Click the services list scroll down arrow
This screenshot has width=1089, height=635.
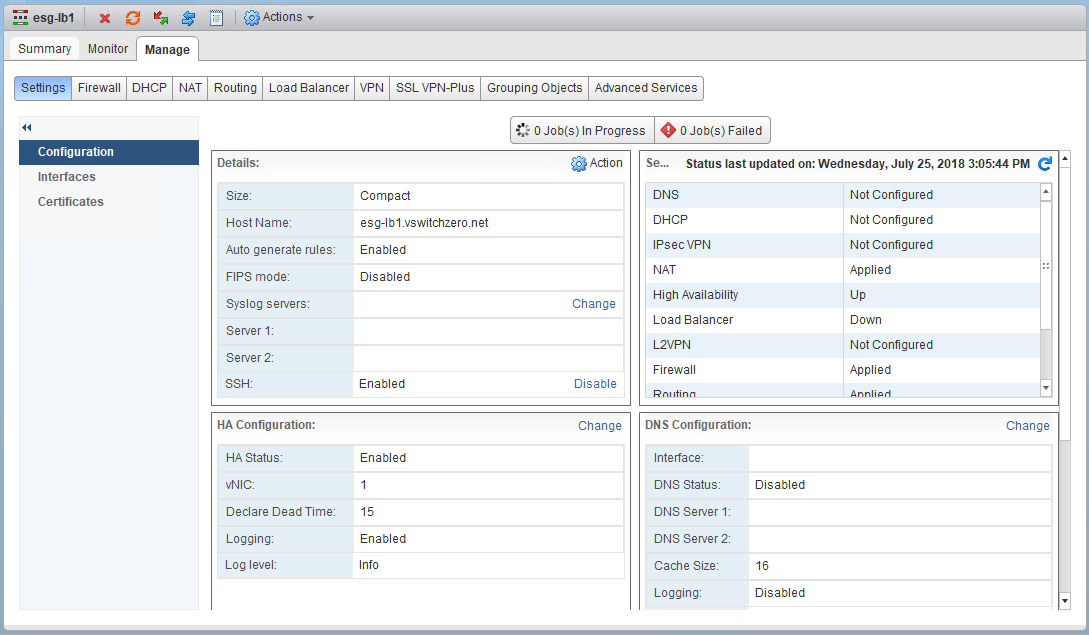[x=1046, y=387]
